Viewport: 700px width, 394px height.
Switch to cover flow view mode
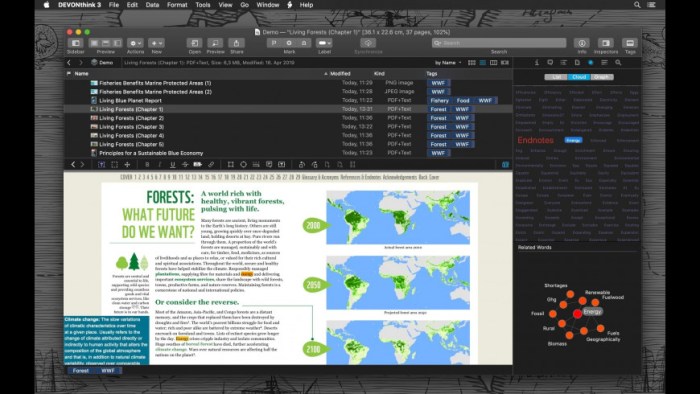click(504, 62)
